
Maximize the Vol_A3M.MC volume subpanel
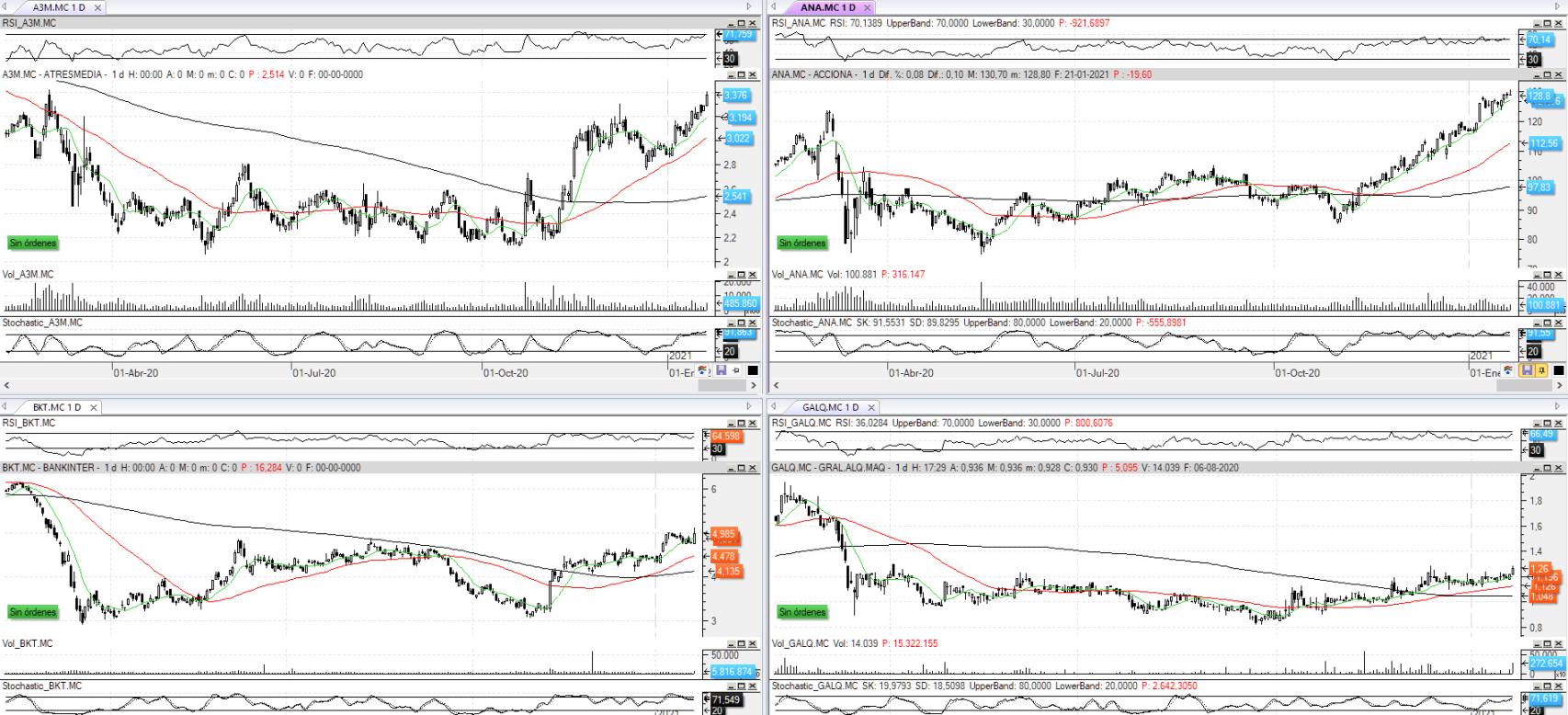coord(741,275)
